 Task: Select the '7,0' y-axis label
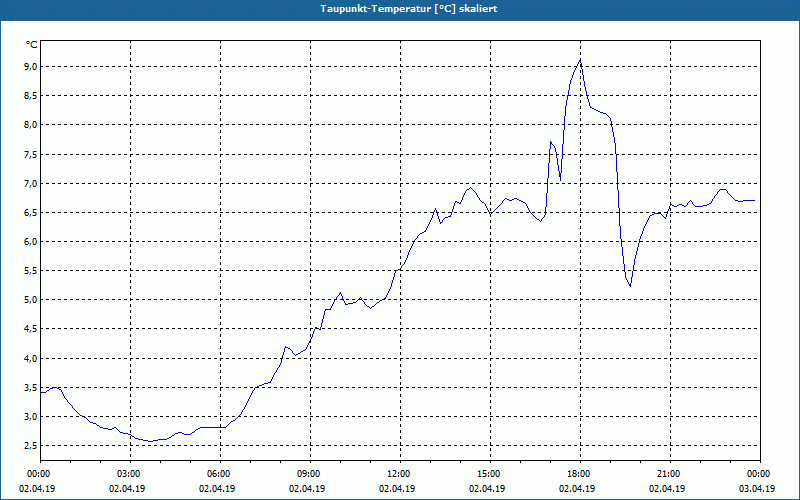coord(30,184)
